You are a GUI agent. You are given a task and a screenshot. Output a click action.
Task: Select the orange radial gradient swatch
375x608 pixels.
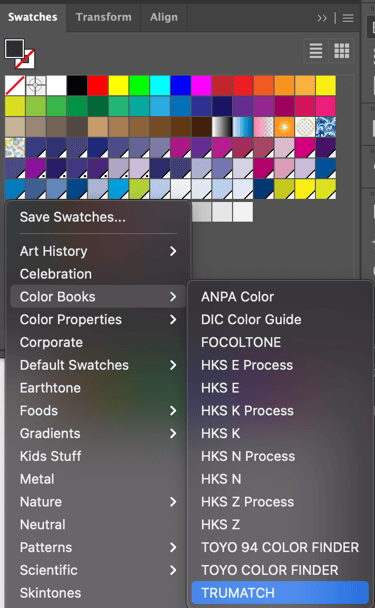pyautogui.click(x=284, y=127)
